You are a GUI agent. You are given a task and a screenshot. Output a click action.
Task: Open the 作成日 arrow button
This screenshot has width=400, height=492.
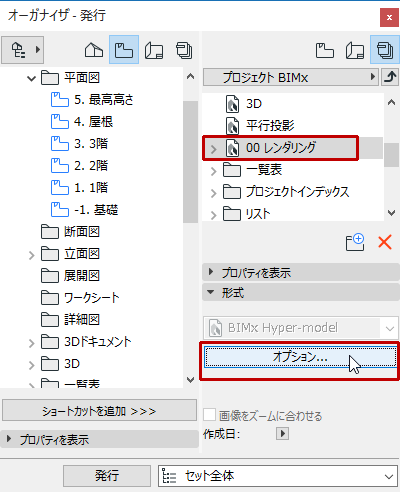click(282, 434)
